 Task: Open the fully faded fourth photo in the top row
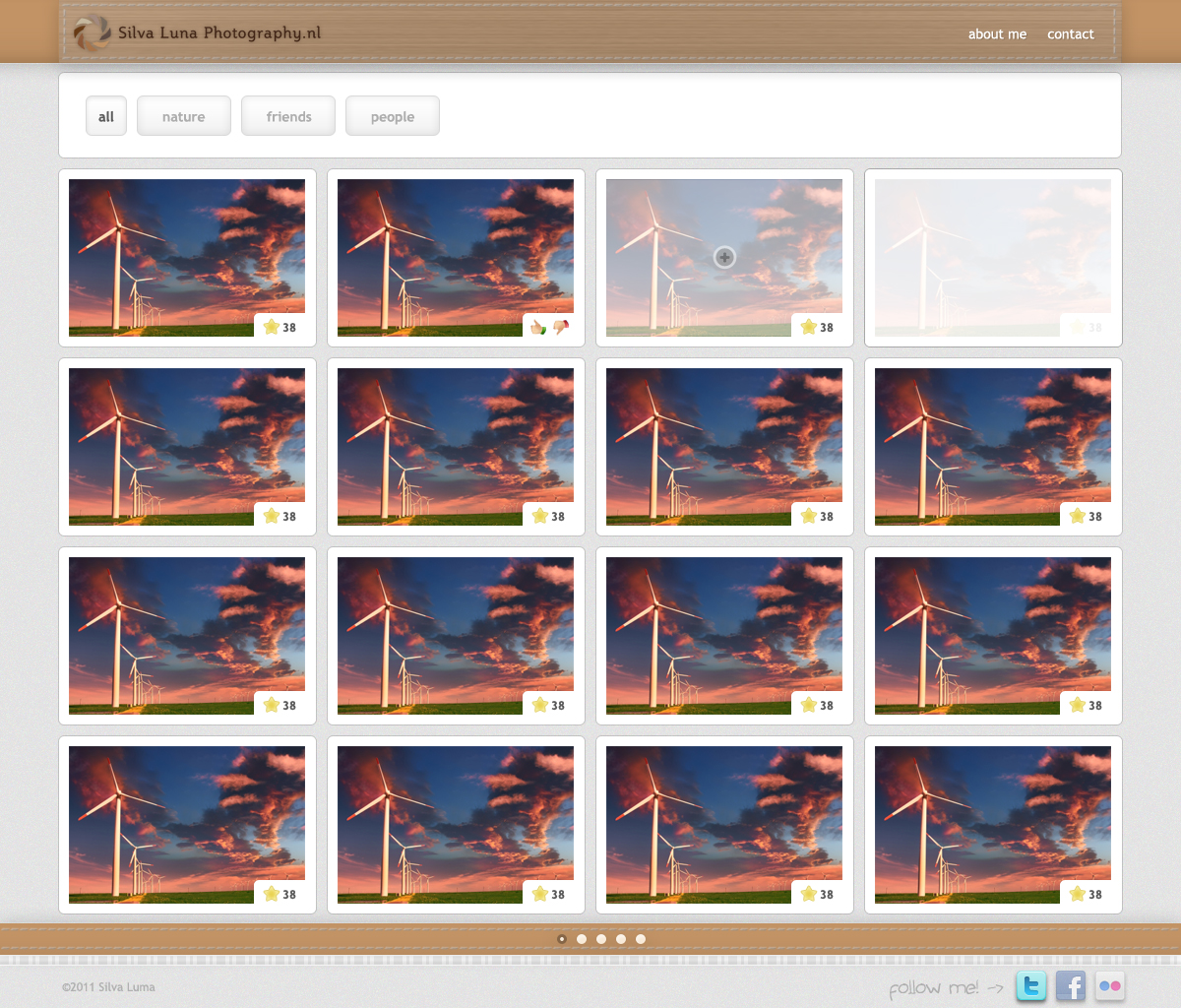pos(993,258)
